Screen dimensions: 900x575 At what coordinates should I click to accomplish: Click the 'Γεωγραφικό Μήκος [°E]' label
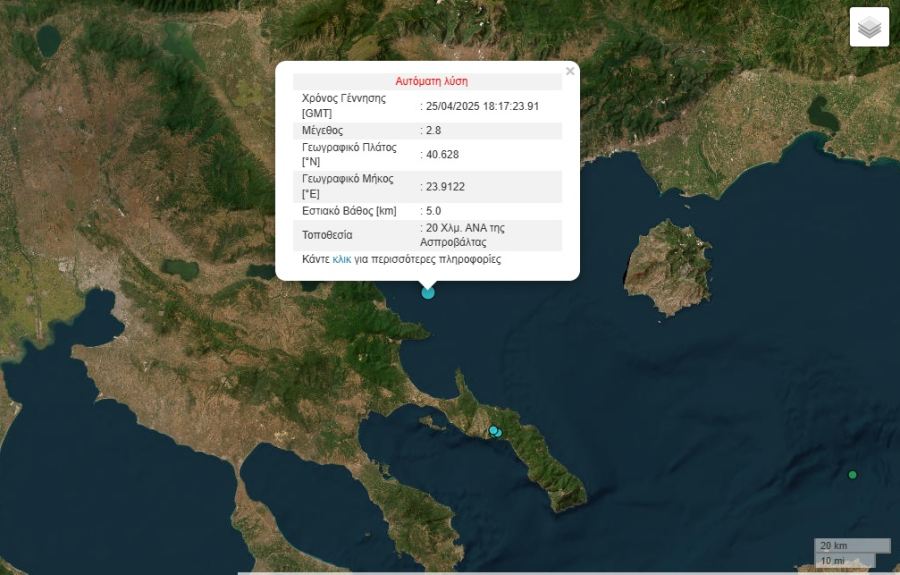click(348, 186)
